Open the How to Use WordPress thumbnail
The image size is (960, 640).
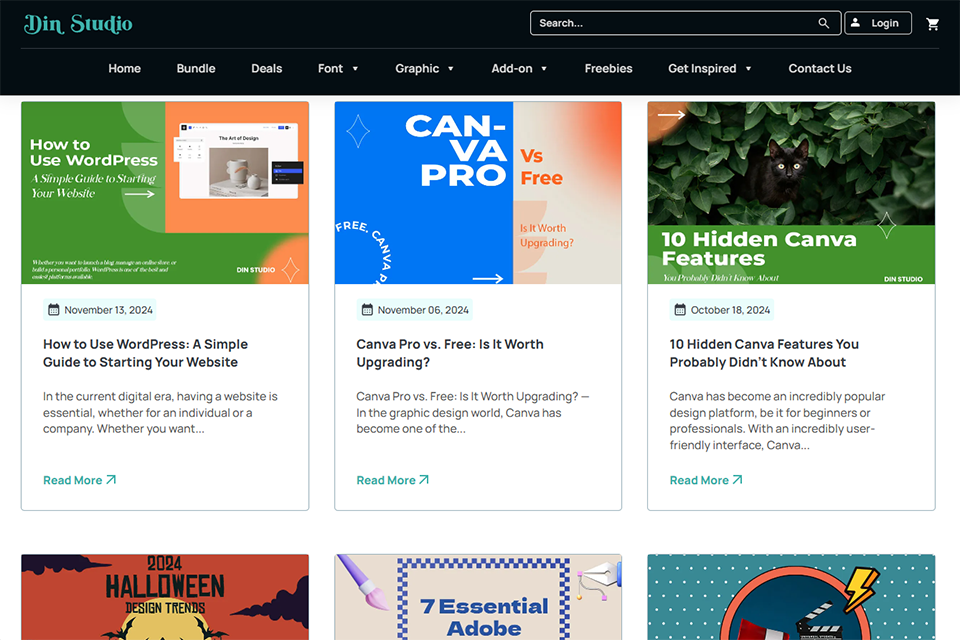(x=165, y=193)
